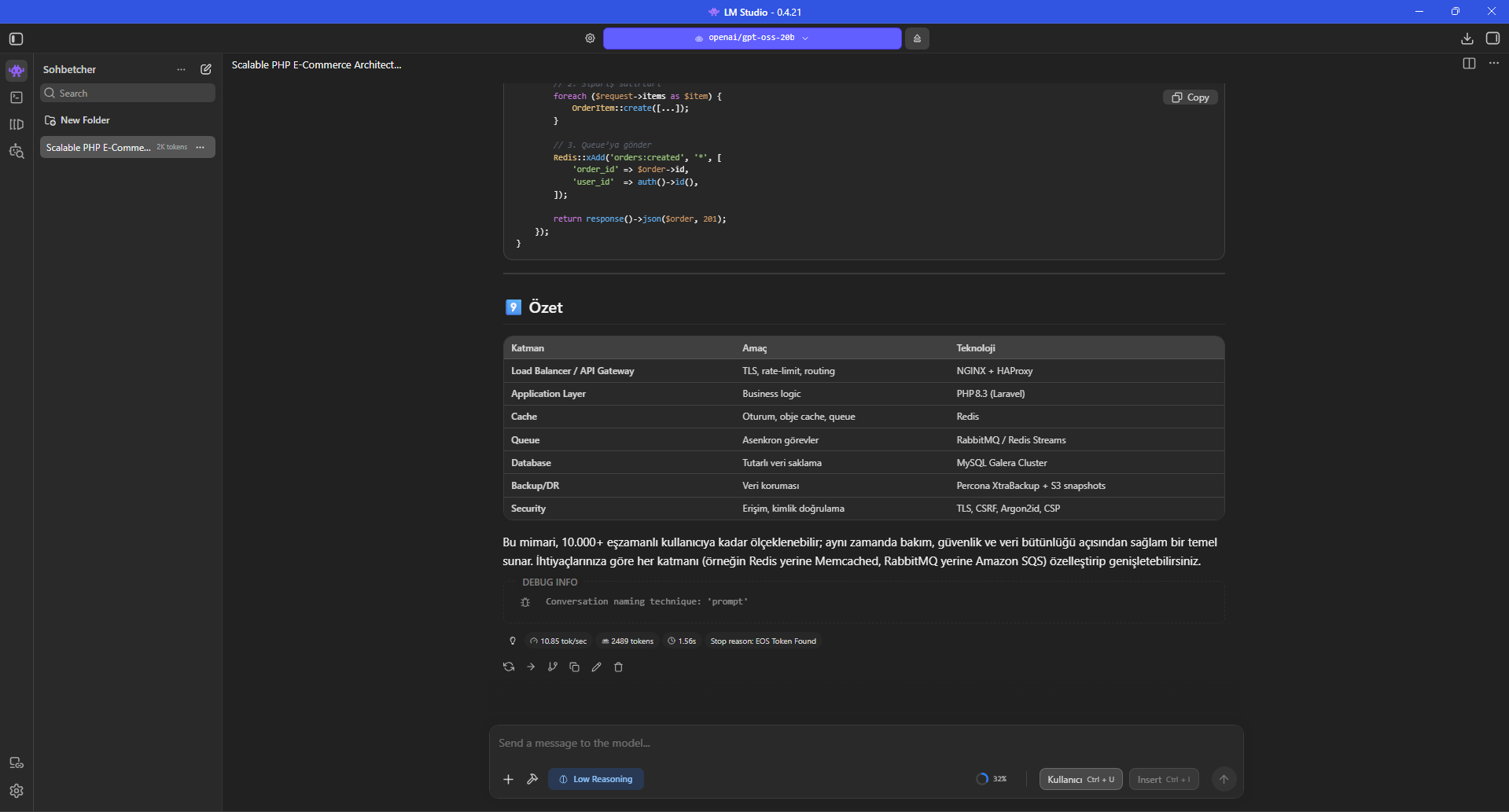Start a new chat in Sohbetcher
This screenshot has width=1509, height=812.
pos(206,69)
